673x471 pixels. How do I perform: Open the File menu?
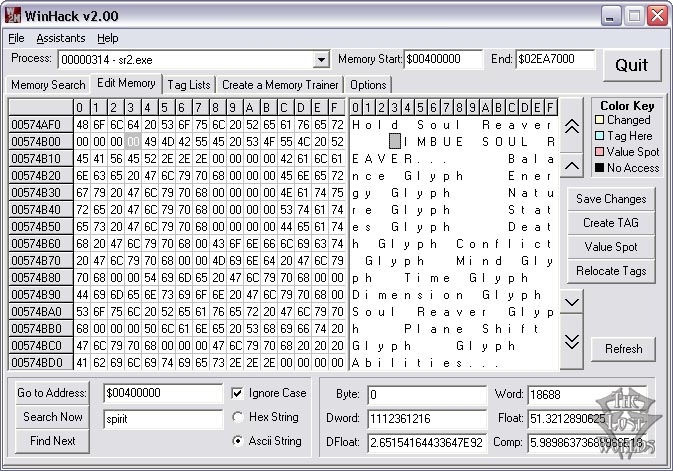tap(16, 38)
